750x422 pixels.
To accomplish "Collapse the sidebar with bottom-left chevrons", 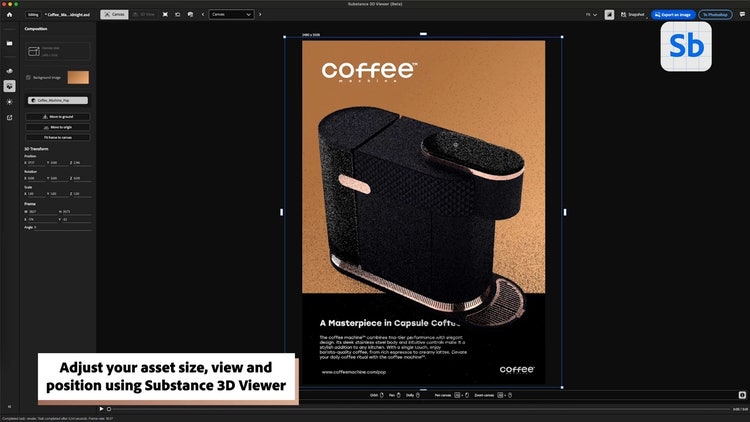I will pyautogui.click(x=9, y=407).
